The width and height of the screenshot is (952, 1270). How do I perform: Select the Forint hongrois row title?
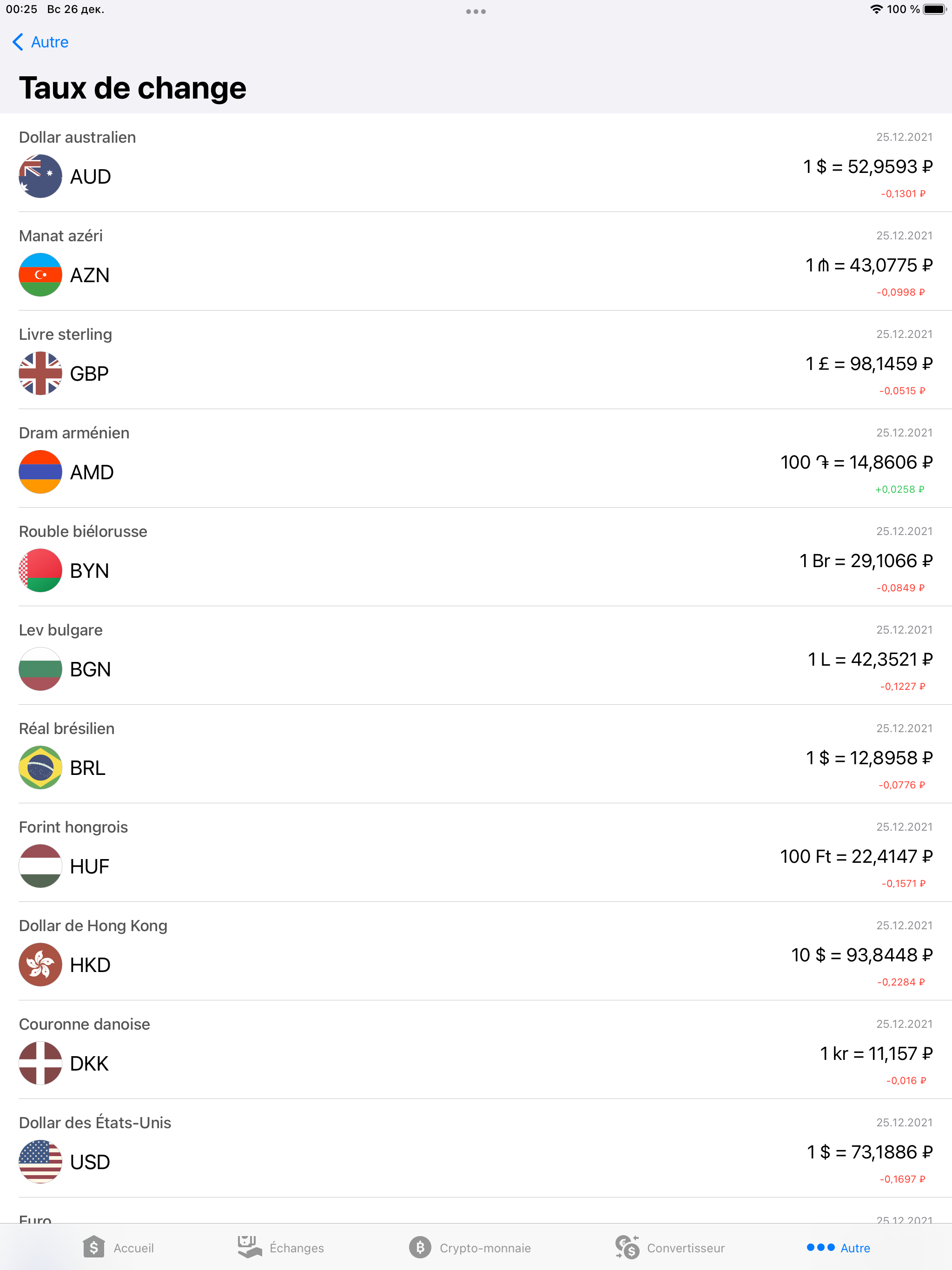tap(73, 827)
